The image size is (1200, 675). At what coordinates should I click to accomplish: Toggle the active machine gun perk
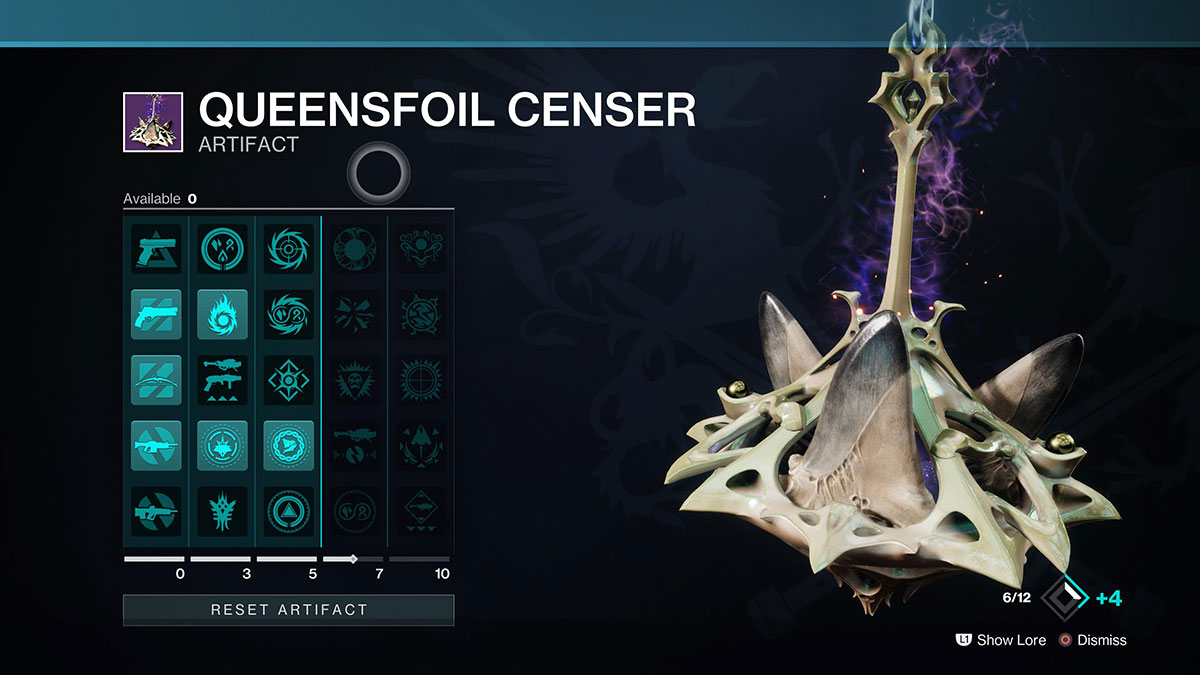pos(156,445)
